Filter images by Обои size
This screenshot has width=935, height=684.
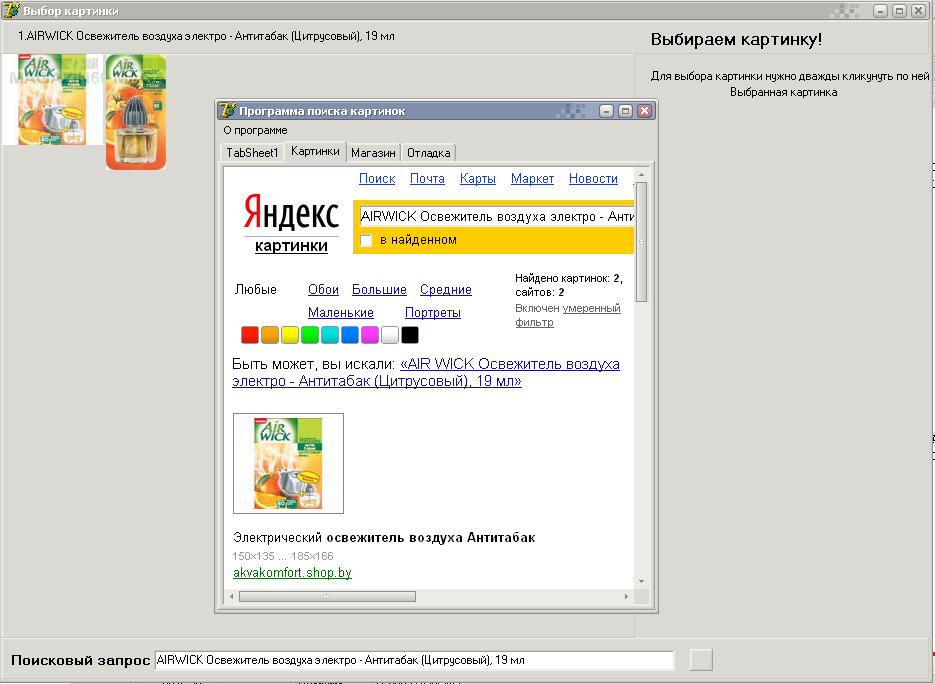pos(323,289)
